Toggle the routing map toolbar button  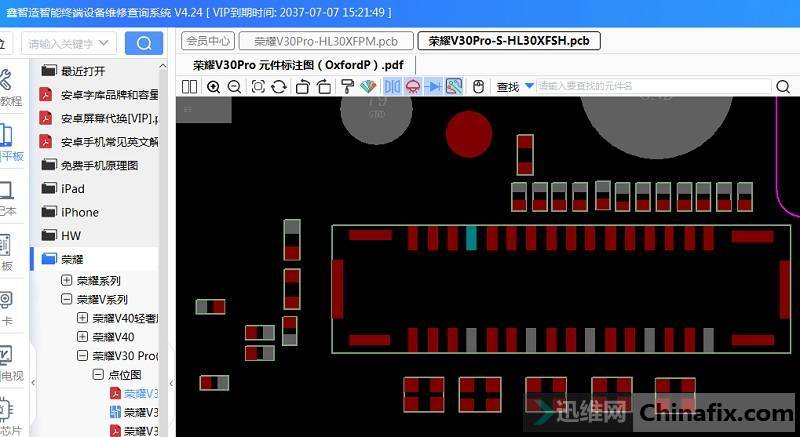[x=454, y=87]
